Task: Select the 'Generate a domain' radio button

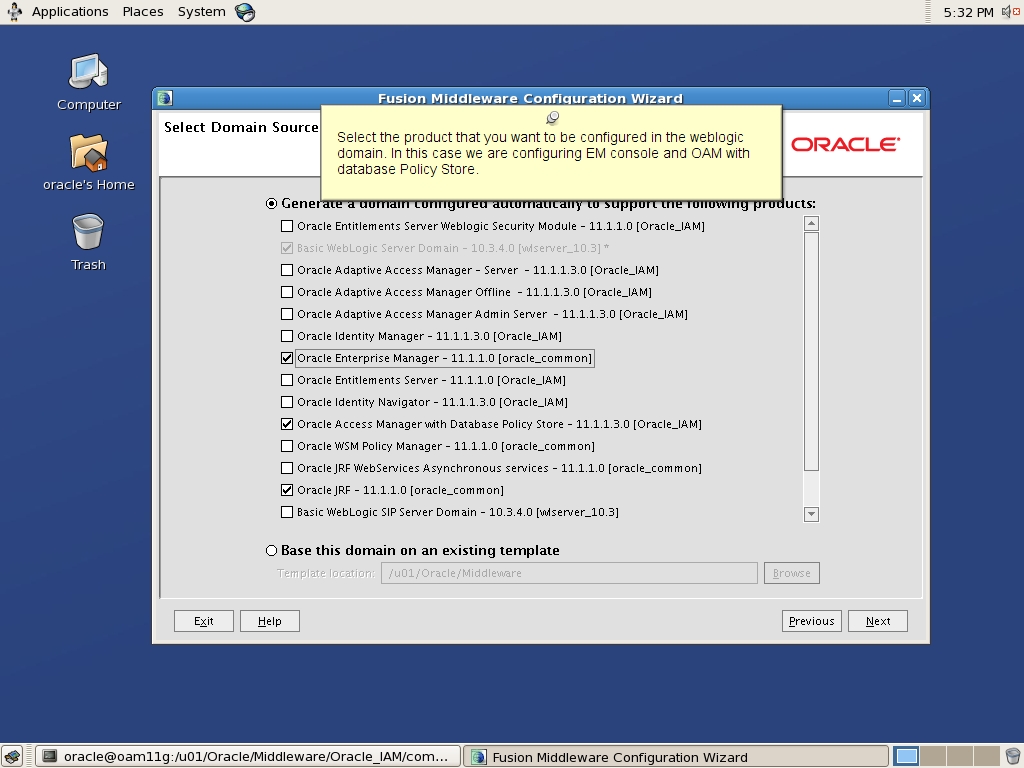Action: [271, 203]
